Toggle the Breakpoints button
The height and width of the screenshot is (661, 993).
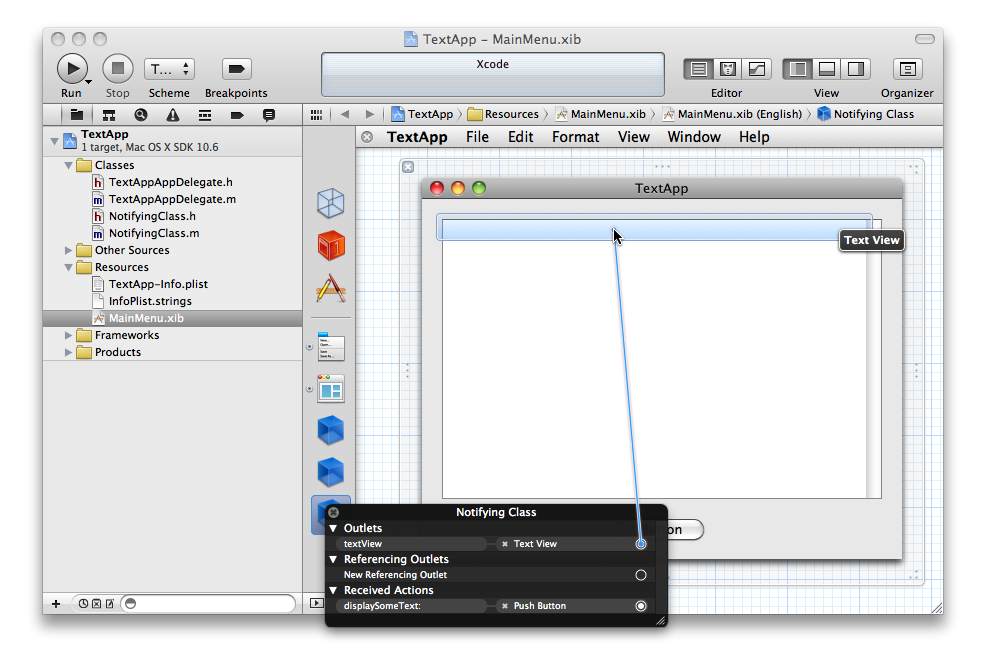coord(236,69)
